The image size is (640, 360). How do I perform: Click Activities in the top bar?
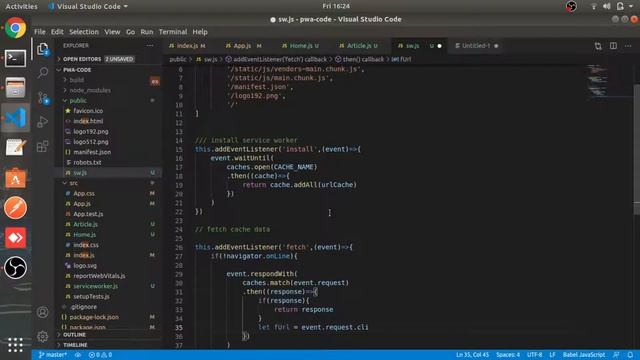(x=21, y=7)
